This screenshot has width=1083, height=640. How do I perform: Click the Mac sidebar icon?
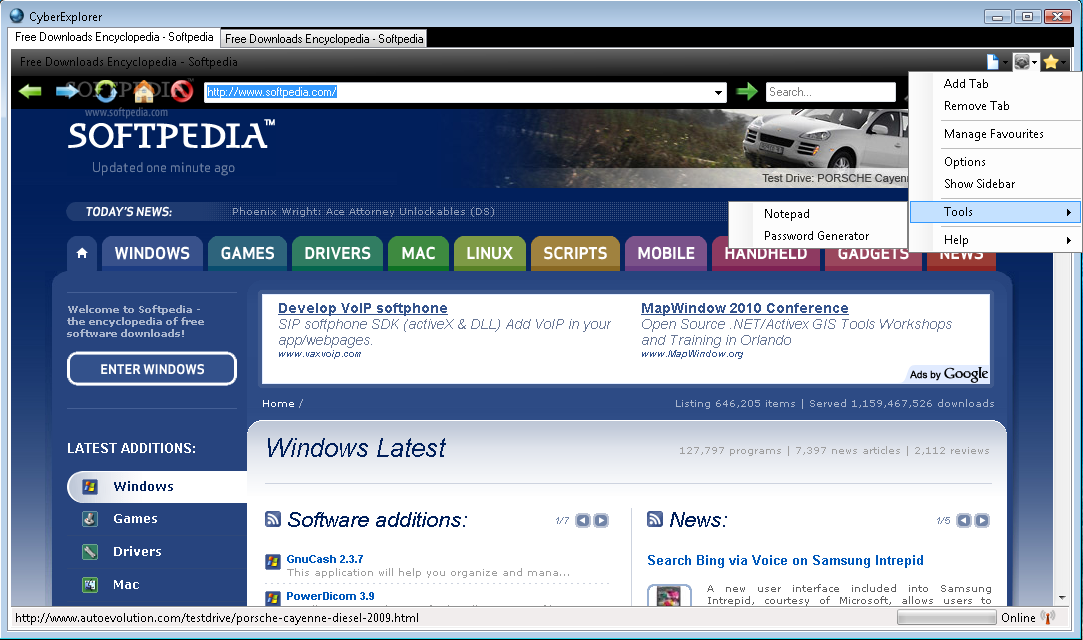90,585
